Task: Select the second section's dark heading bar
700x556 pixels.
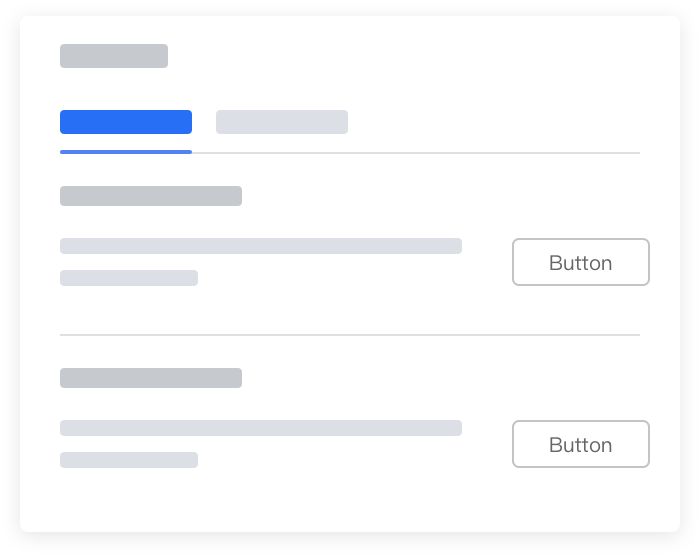Action: [x=151, y=378]
